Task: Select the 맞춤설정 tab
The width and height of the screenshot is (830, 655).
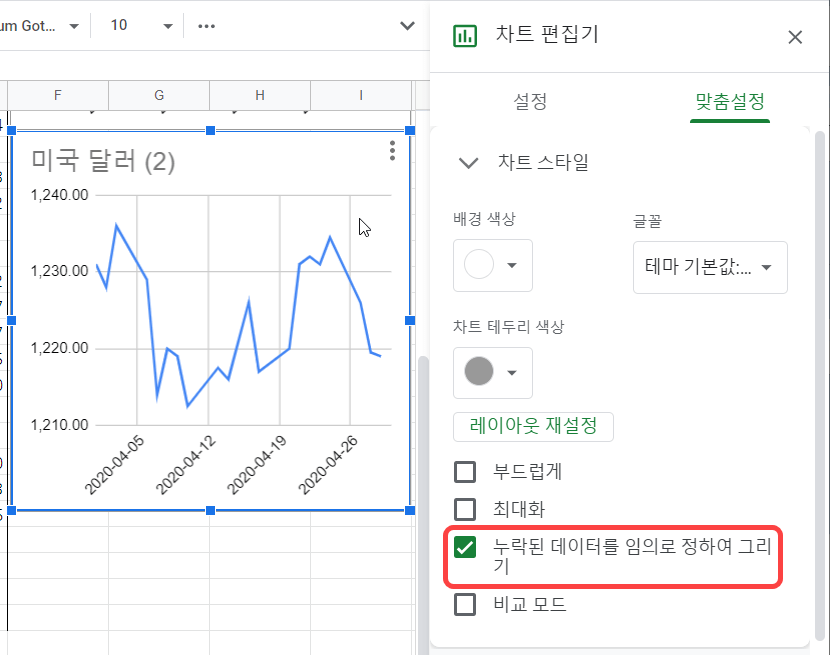Action: point(730,101)
